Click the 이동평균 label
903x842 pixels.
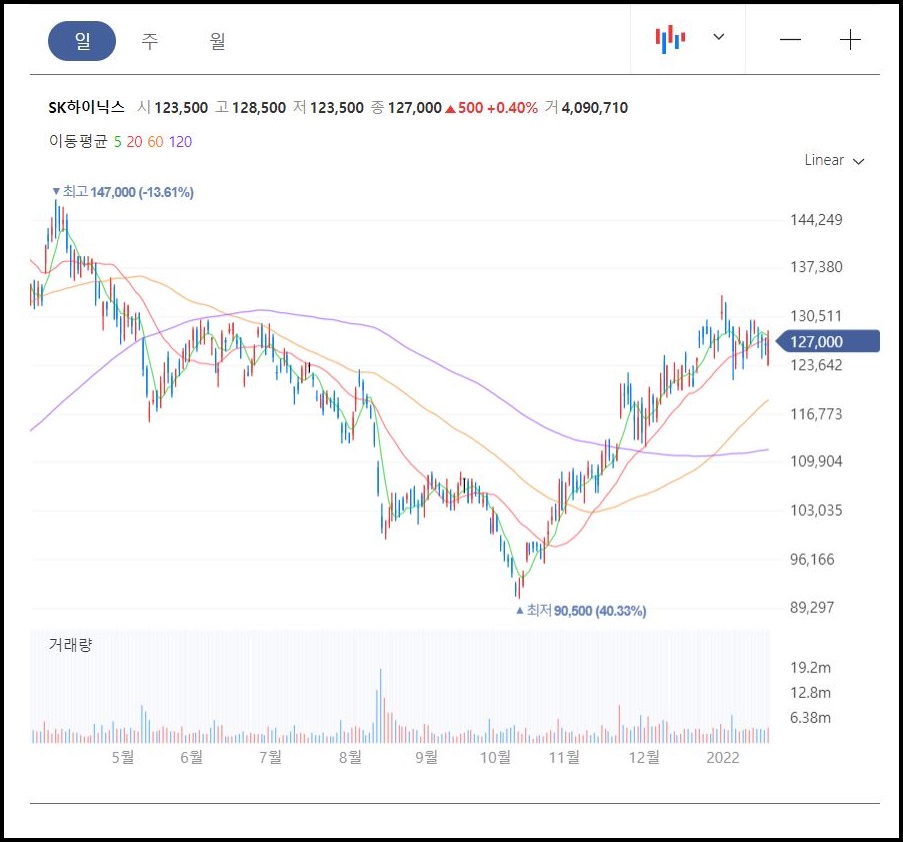tap(78, 142)
